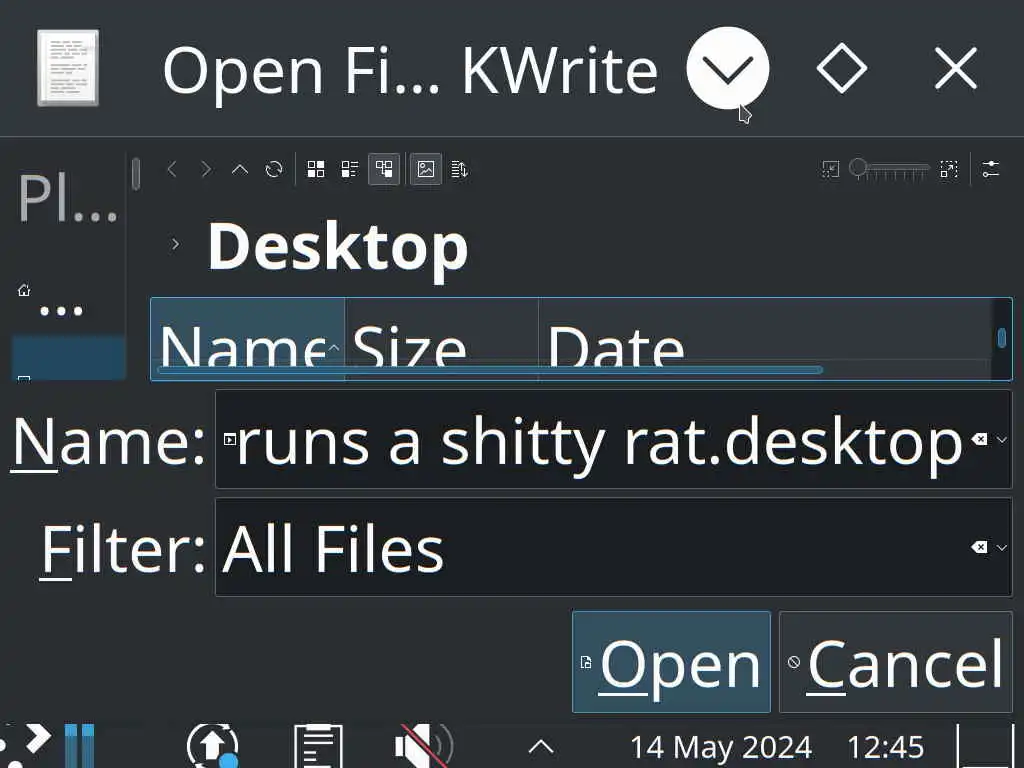Click the zoom out icon left of slider
The width and height of the screenshot is (1024, 768).
[x=831, y=170]
